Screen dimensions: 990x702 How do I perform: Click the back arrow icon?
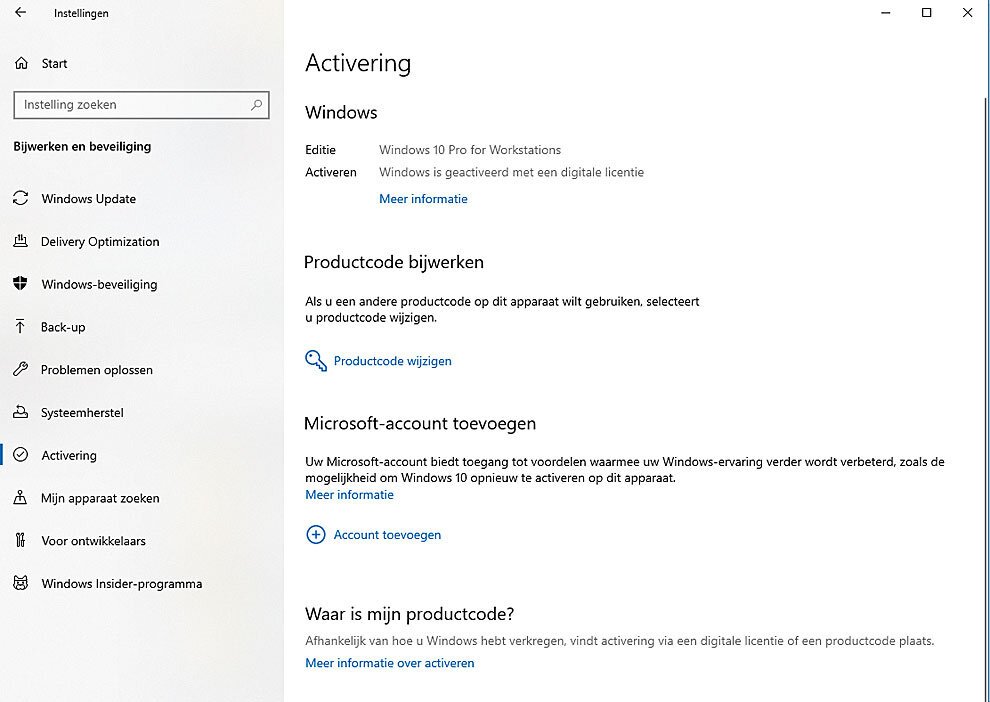point(20,13)
